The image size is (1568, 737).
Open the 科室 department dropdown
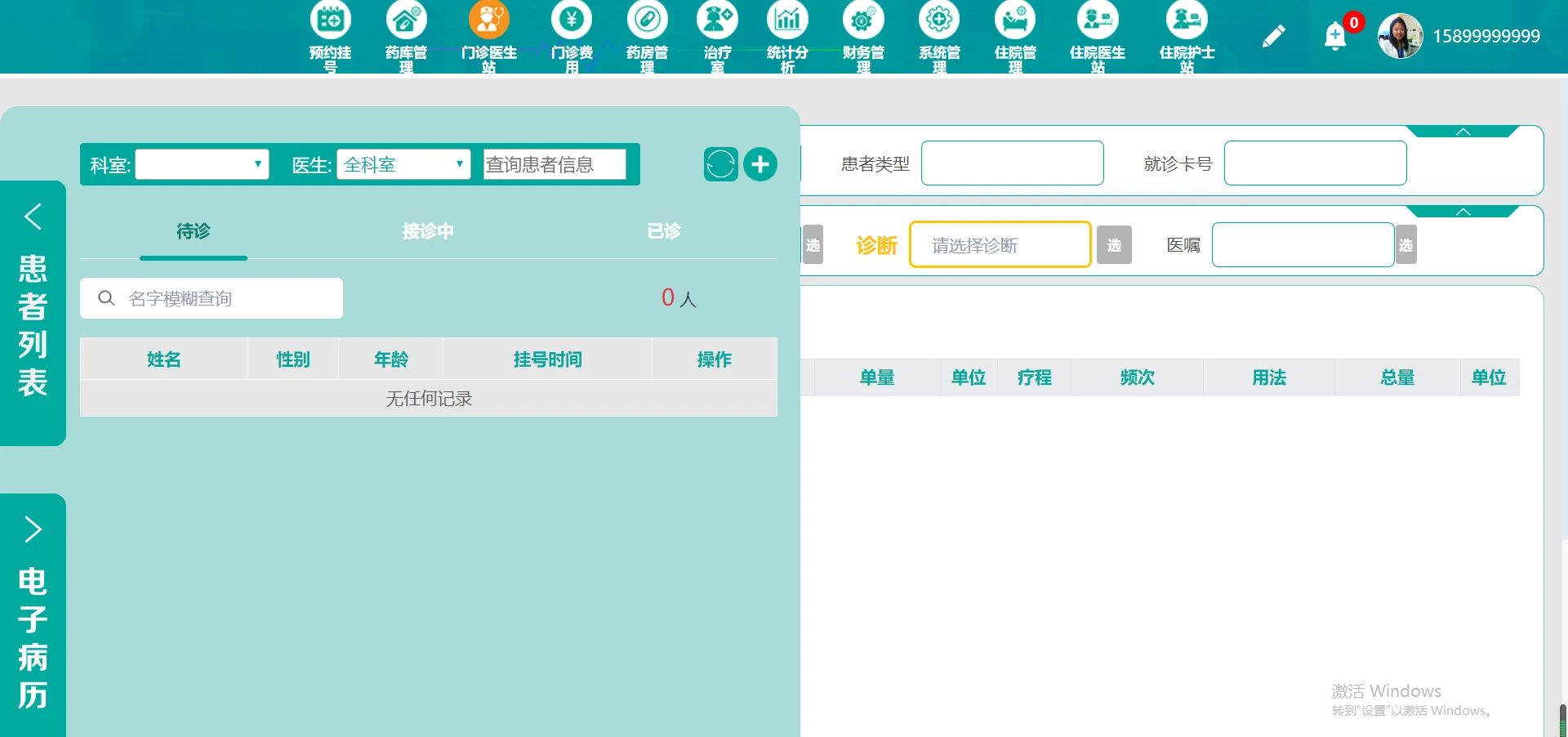202,164
